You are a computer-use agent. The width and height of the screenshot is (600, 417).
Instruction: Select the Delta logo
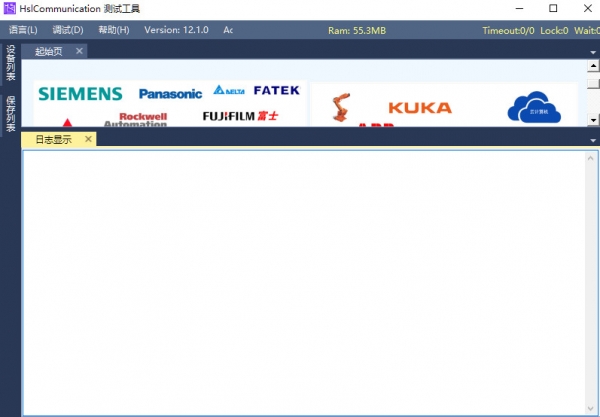click(x=229, y=90)
